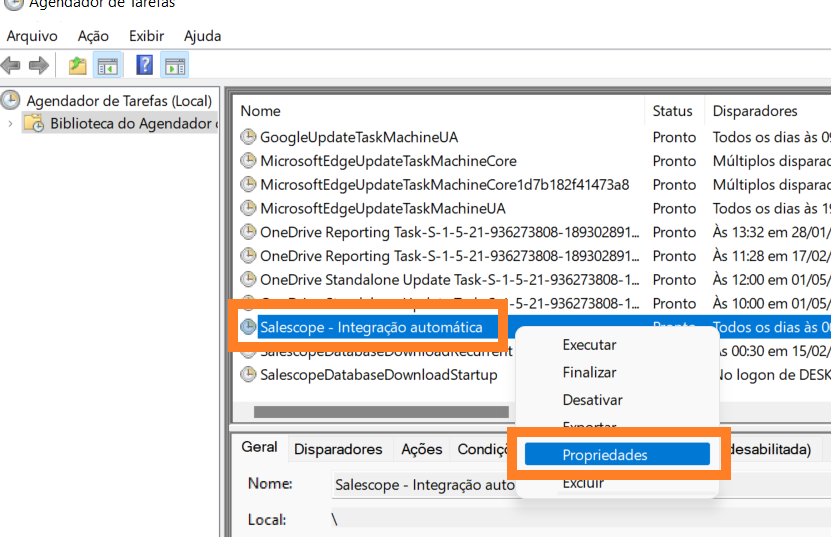Select the OneDrive Reporting Task with 13:32 trigger
This screenshot has width=831, height=537.
click(449, 232)
